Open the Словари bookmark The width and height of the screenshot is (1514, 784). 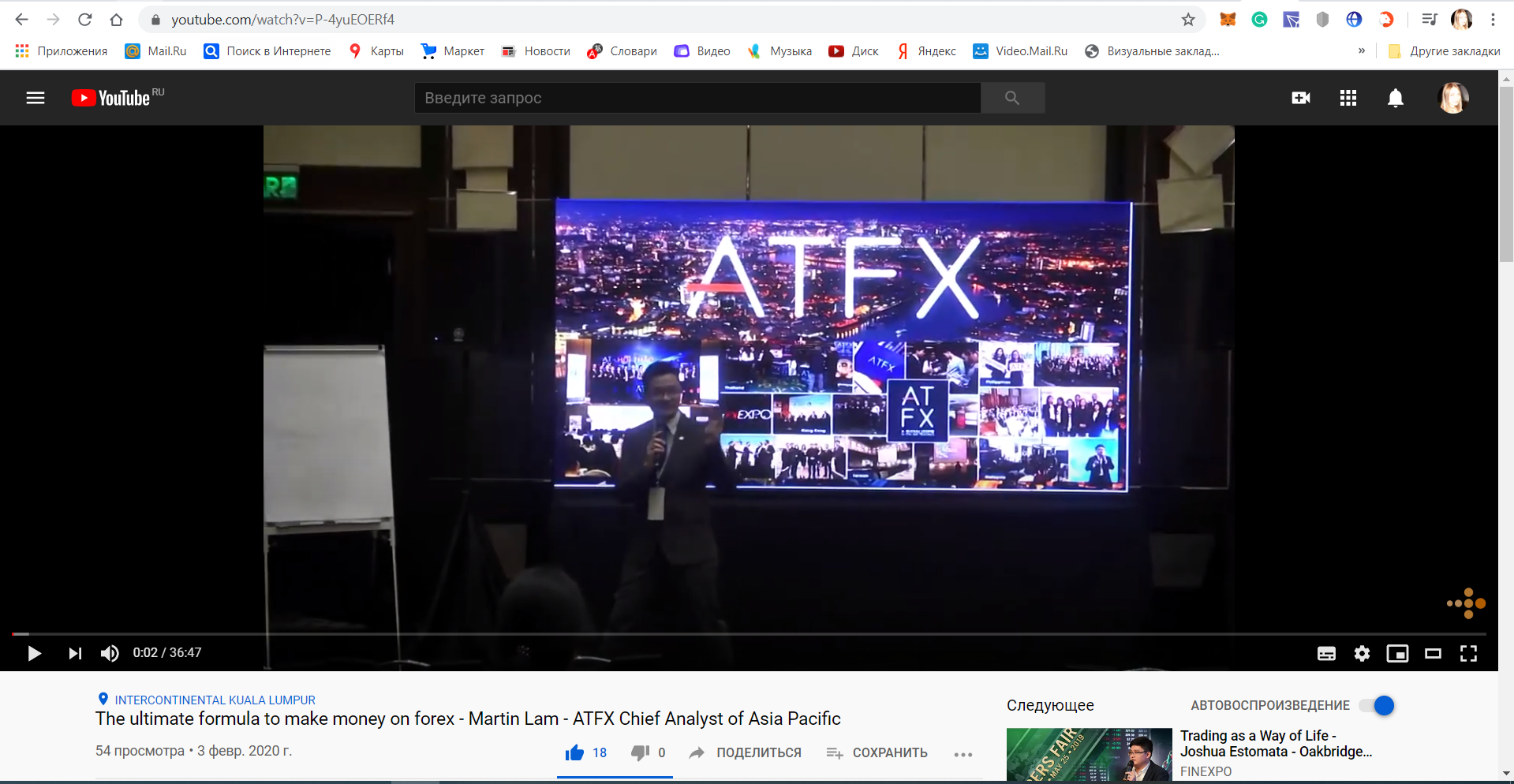point(622,51)
